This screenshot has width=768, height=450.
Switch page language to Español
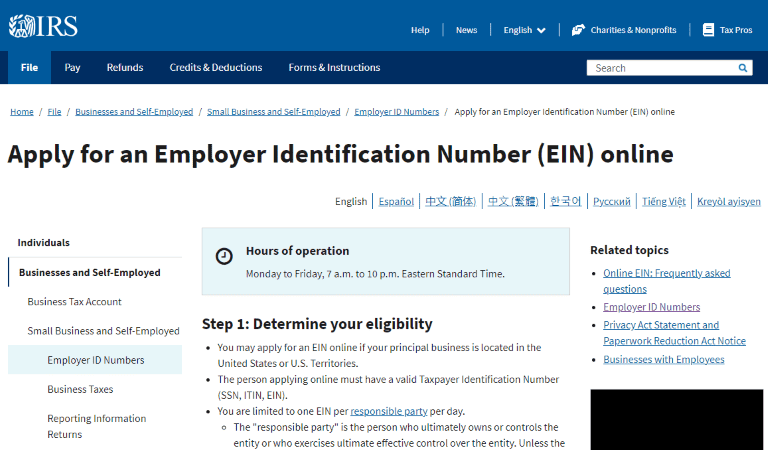tap(396, 201)
